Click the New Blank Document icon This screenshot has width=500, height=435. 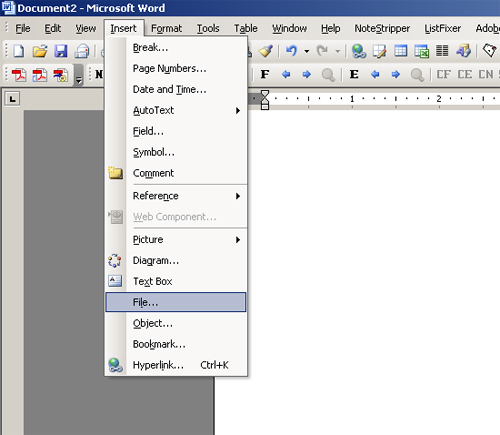[19, 51]
